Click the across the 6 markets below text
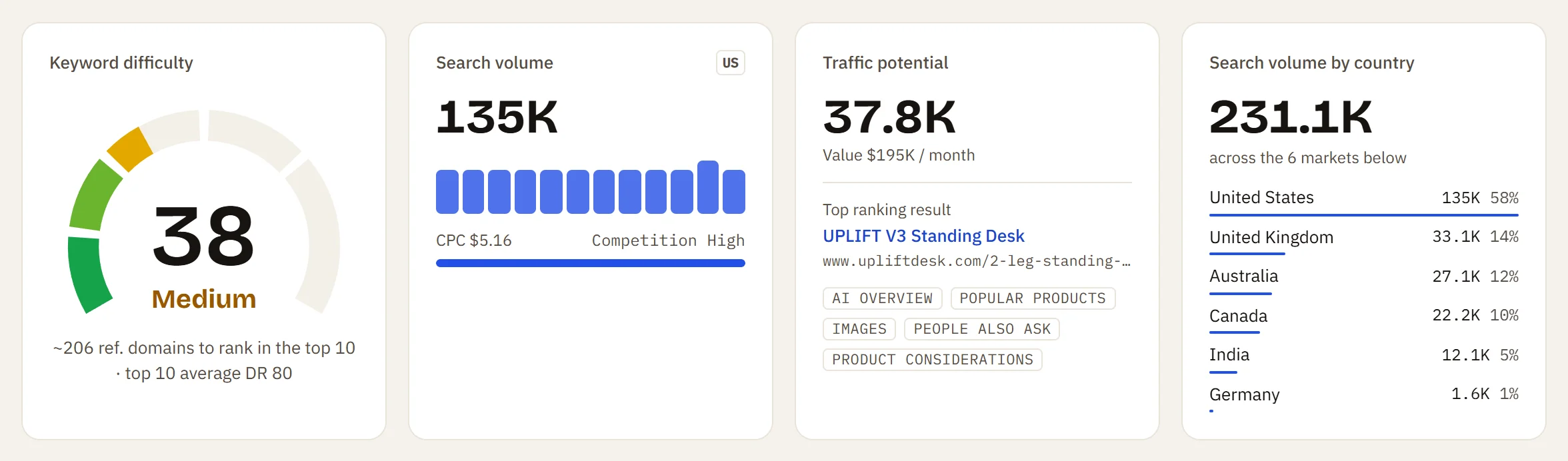The image size is (1568, 461). click(x=1307, y=158)
